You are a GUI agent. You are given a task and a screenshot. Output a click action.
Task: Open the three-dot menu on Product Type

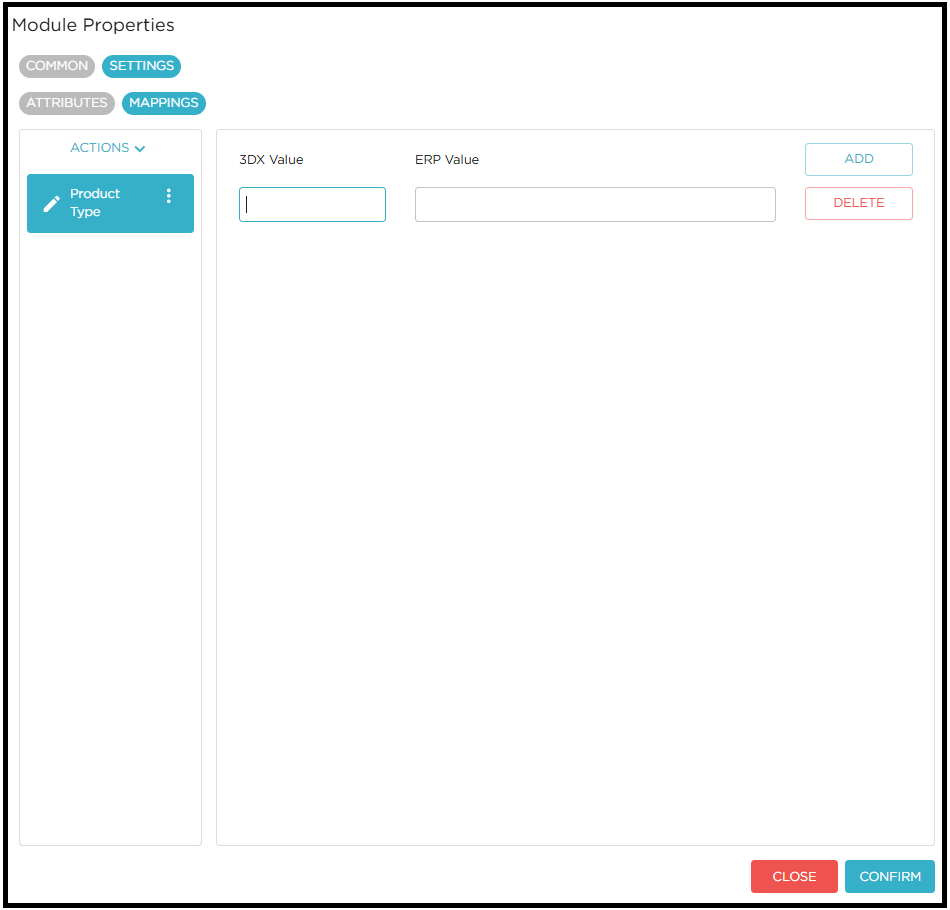168,196
